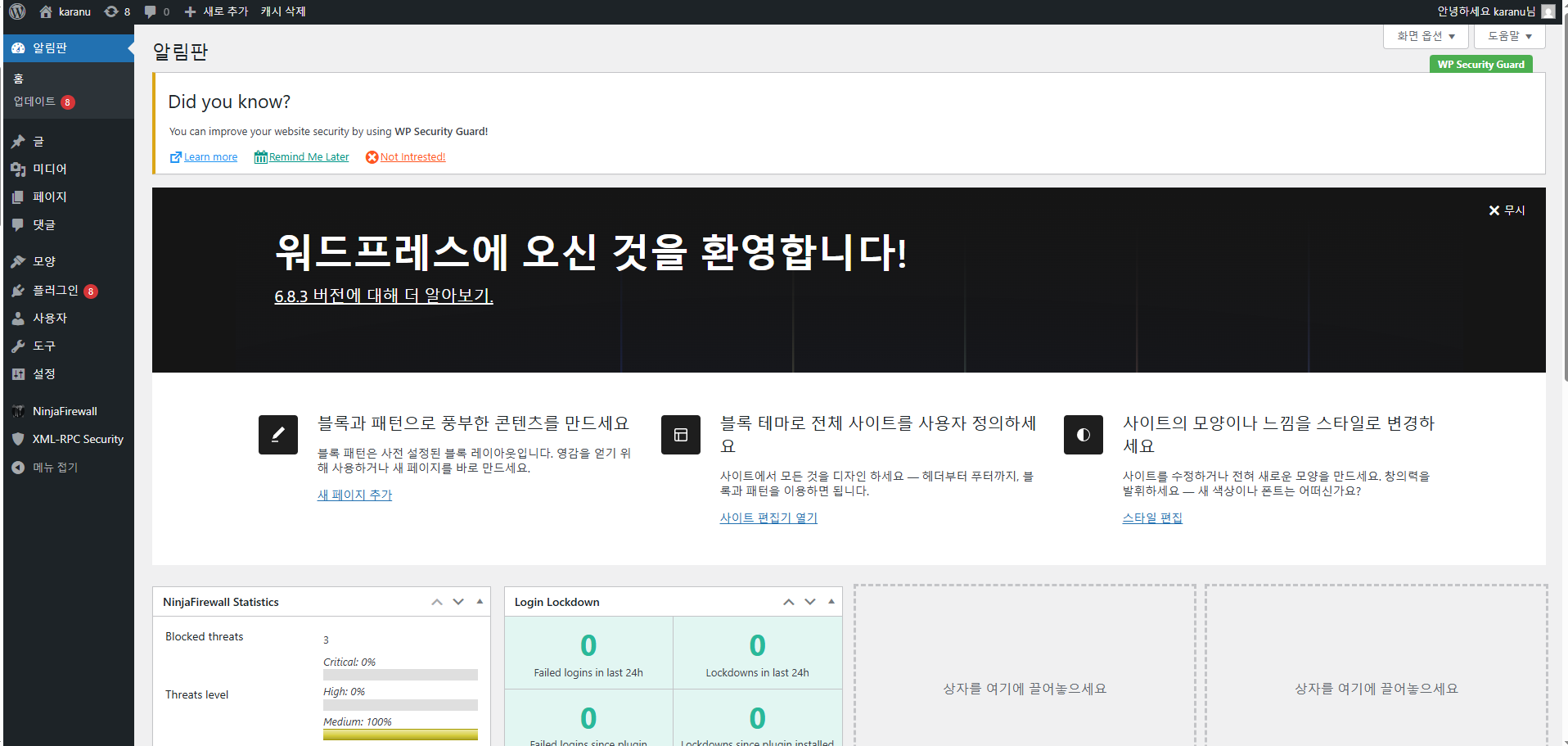Open the 화면 옵션 dropdown
Viewport: 1568px width, 746px height.
pyautogui.click(x=1426, y=36)
